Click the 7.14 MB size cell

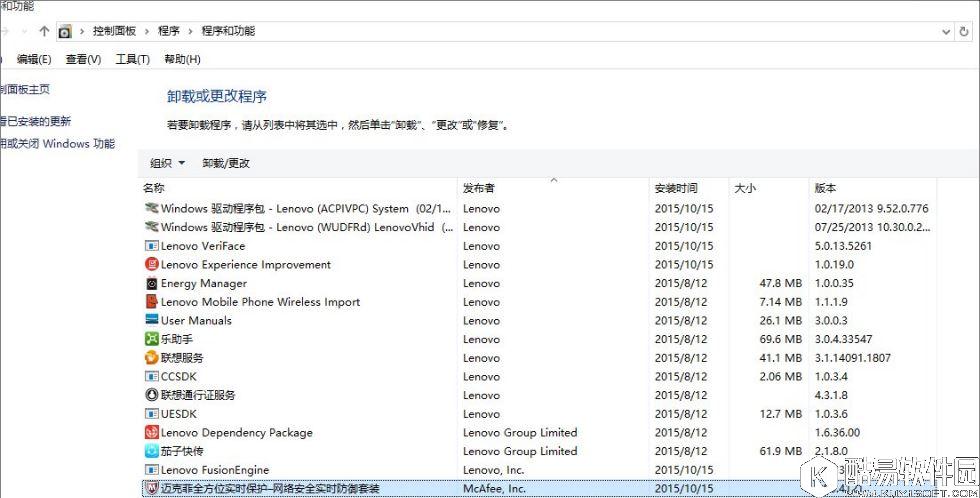[781, 302]
